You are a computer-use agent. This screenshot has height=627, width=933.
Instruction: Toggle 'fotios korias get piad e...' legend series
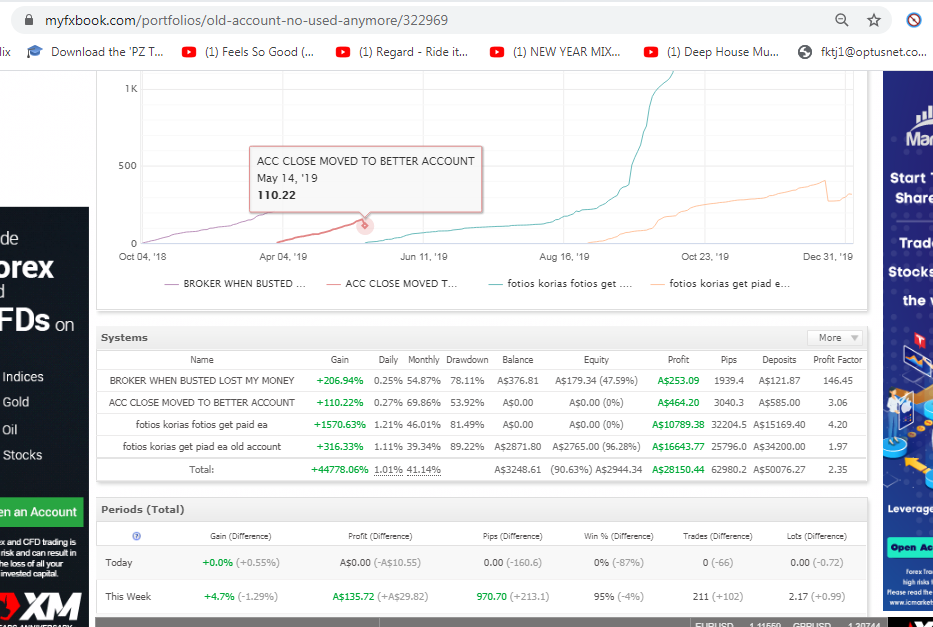coord(720,284)
